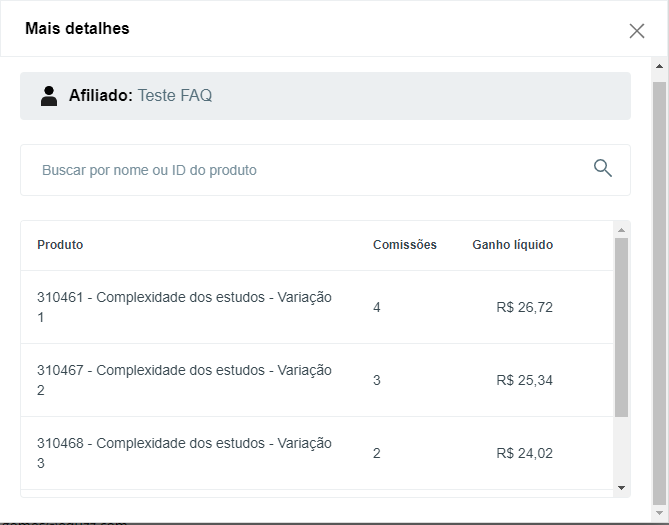Image resolution: width=669 pixels, height=525 pixels.
Task: Select product 310461 Variação 1 row
Action: 185,307
